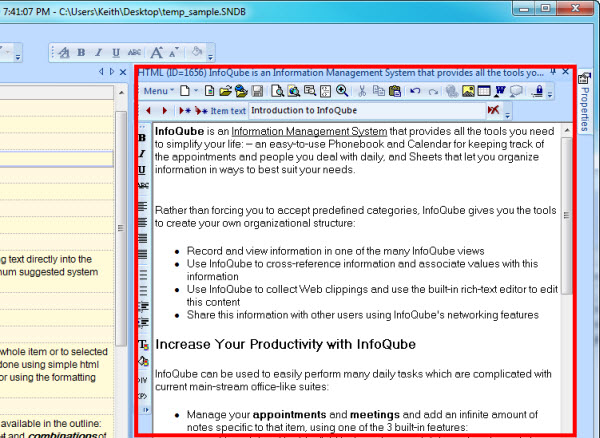Image resolution: width=600 pixels, height=438 pixels.
Task: Click the Item text label
Action: (x=228, y=111)
